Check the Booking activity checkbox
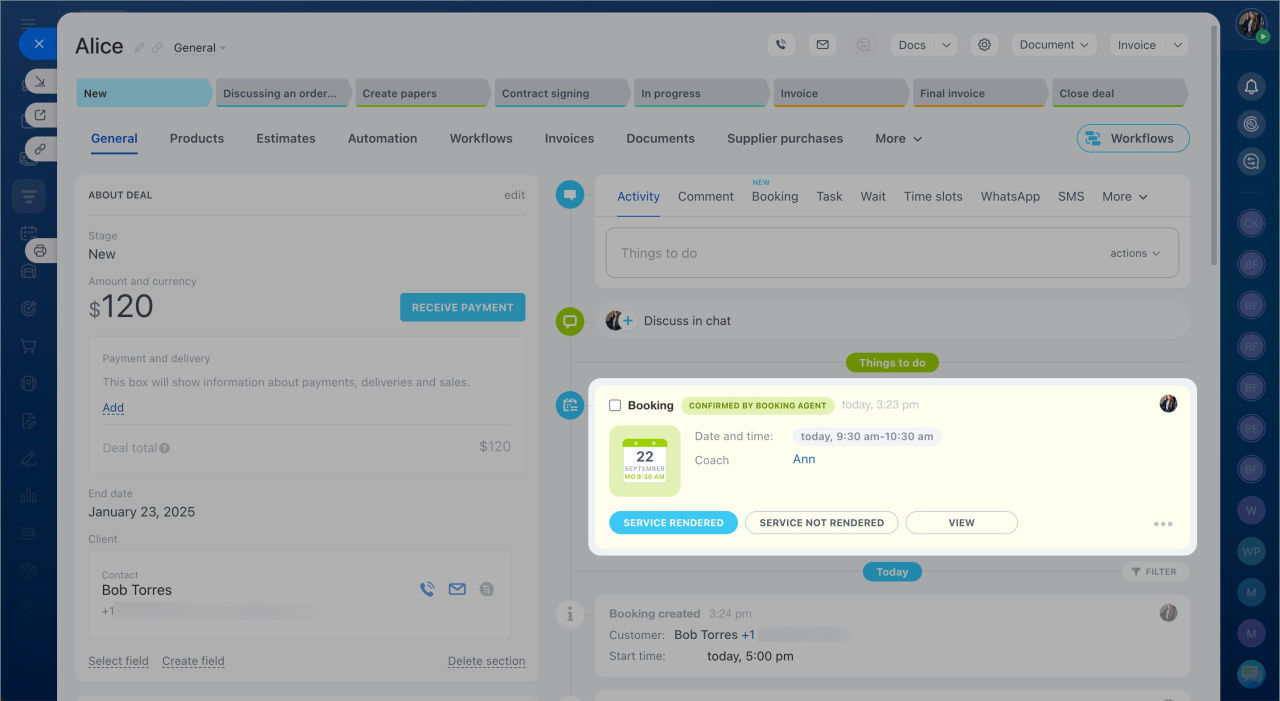Image resolution: width=1280 pixels, height=701 pixels. (615, 406)
